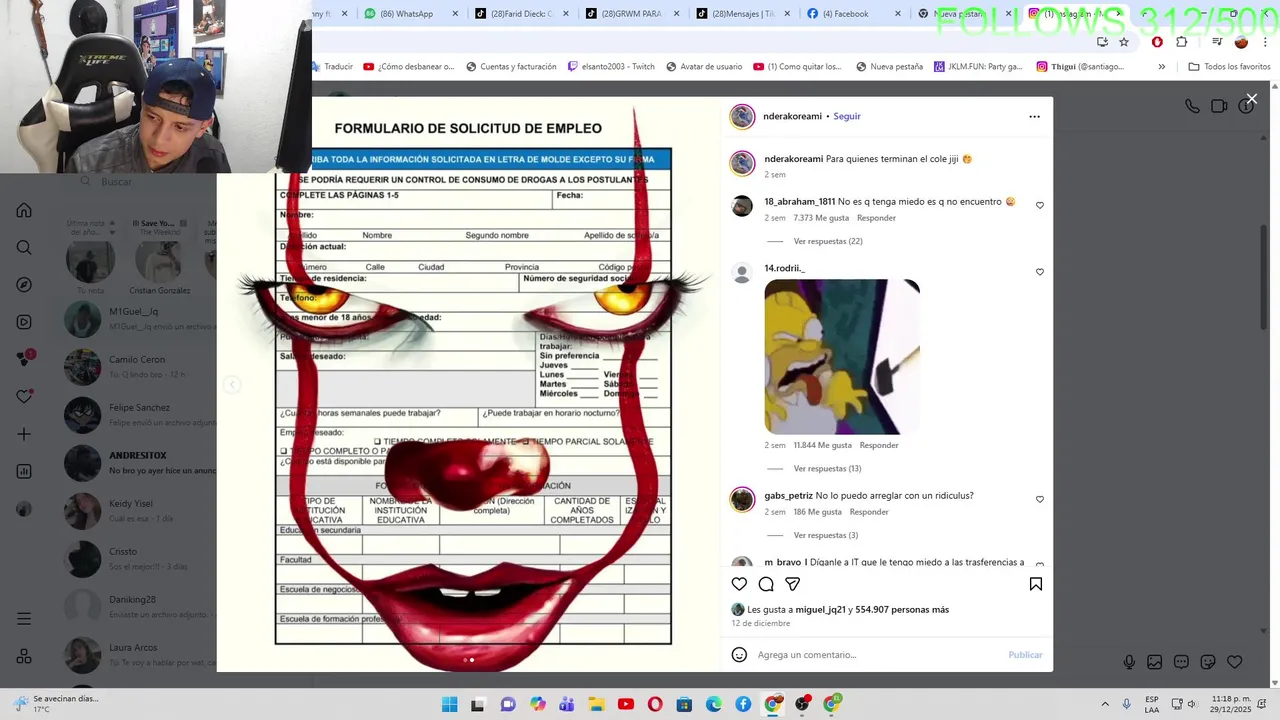Viewport: 1280px width, 720px height.
Task: Open the Homer Simpson GIF in comments
Action: (x=842, y=357)
